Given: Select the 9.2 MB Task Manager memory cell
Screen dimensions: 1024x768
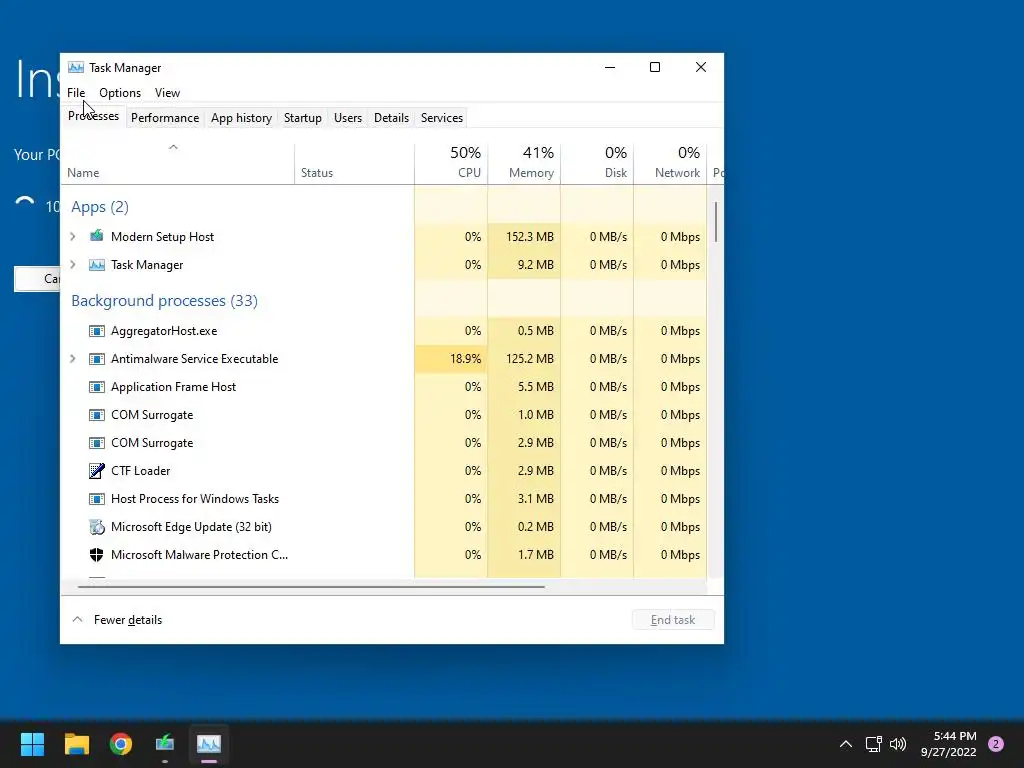Looking at the screenshot, I should click(x=524, y=264).
